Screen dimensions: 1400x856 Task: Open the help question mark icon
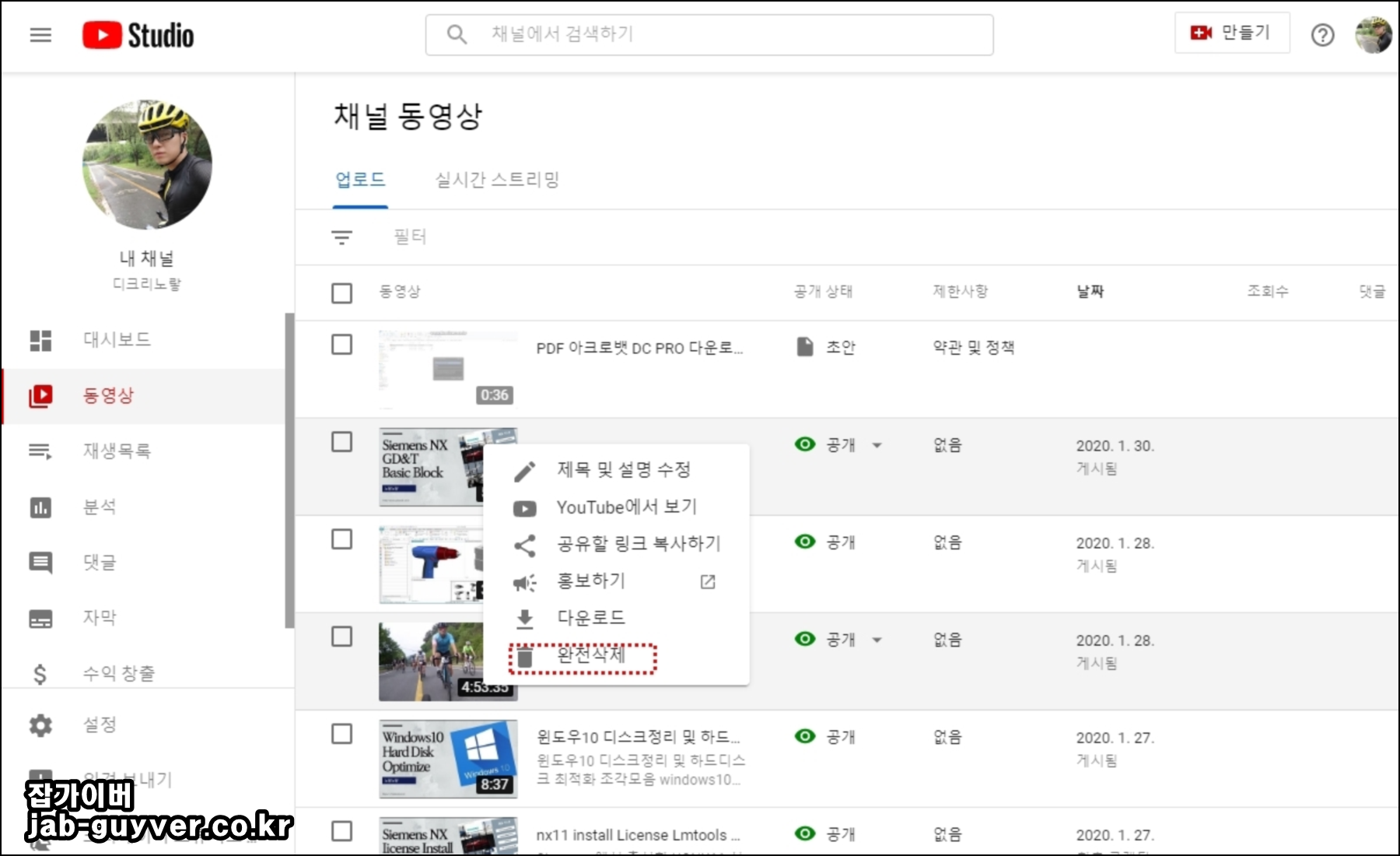pos(1322,35)
